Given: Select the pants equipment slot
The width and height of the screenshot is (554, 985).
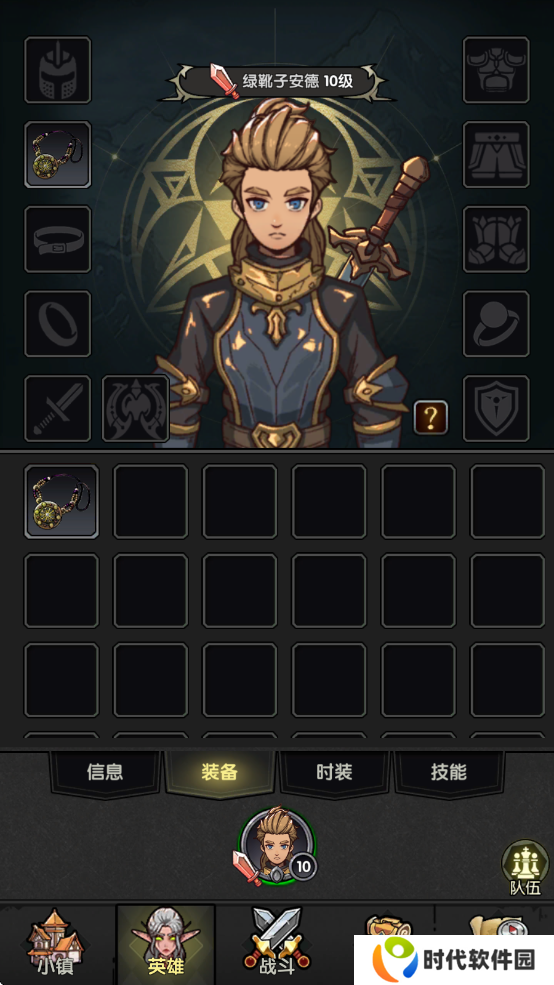Looking at the screenshot, I should [496, 155].
